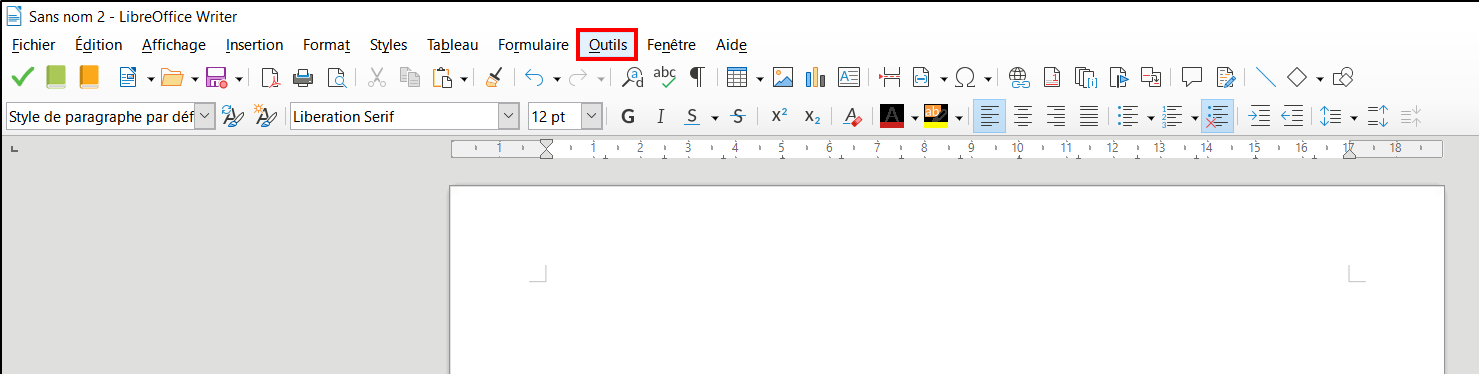Select the Line drawing tool
1479x374 pixels.
pyautogui.click(x=1265, y=77)
